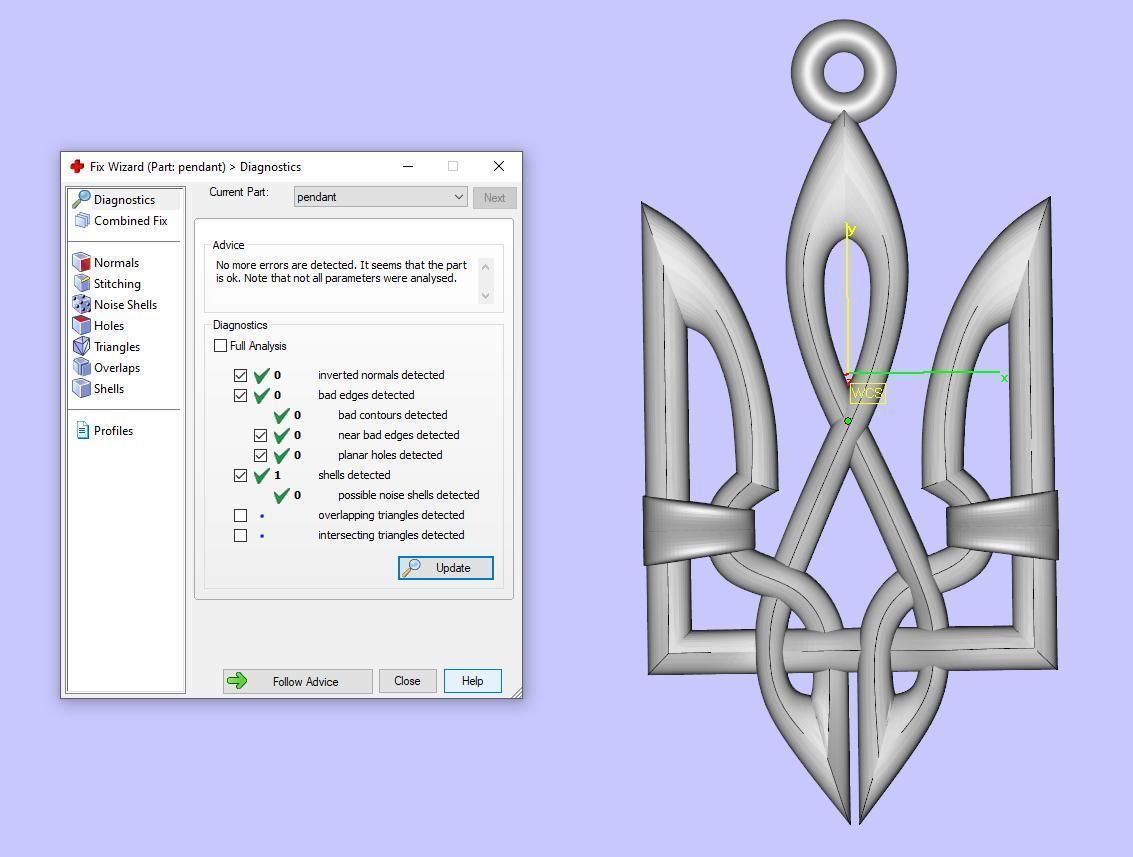Image resolution: width=1133 pixels, height=857 pixels.
Task: Uncheck bad edges detected checkbox
Action: pos(241,395)
